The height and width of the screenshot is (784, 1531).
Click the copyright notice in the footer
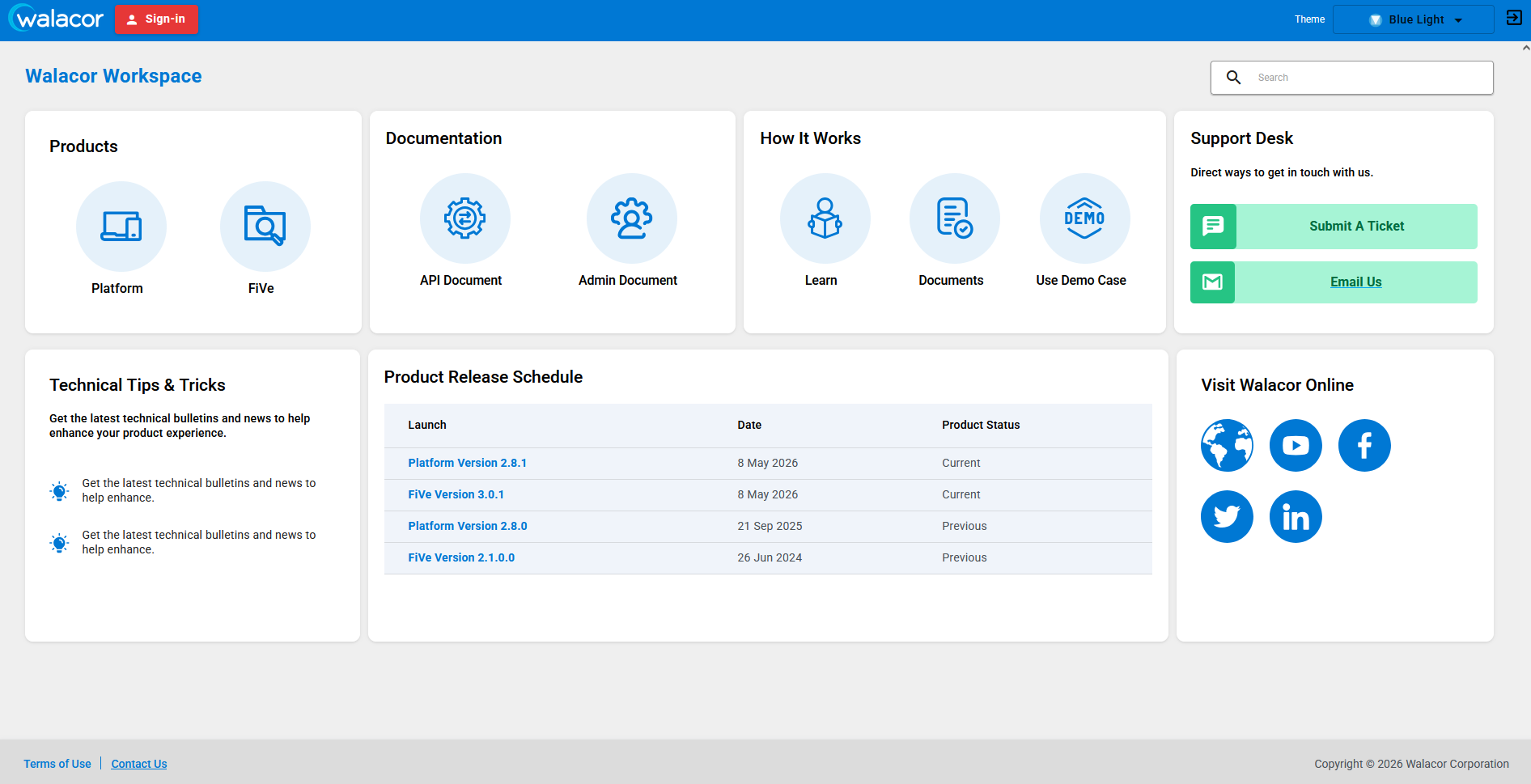(x=1412, y=765)
